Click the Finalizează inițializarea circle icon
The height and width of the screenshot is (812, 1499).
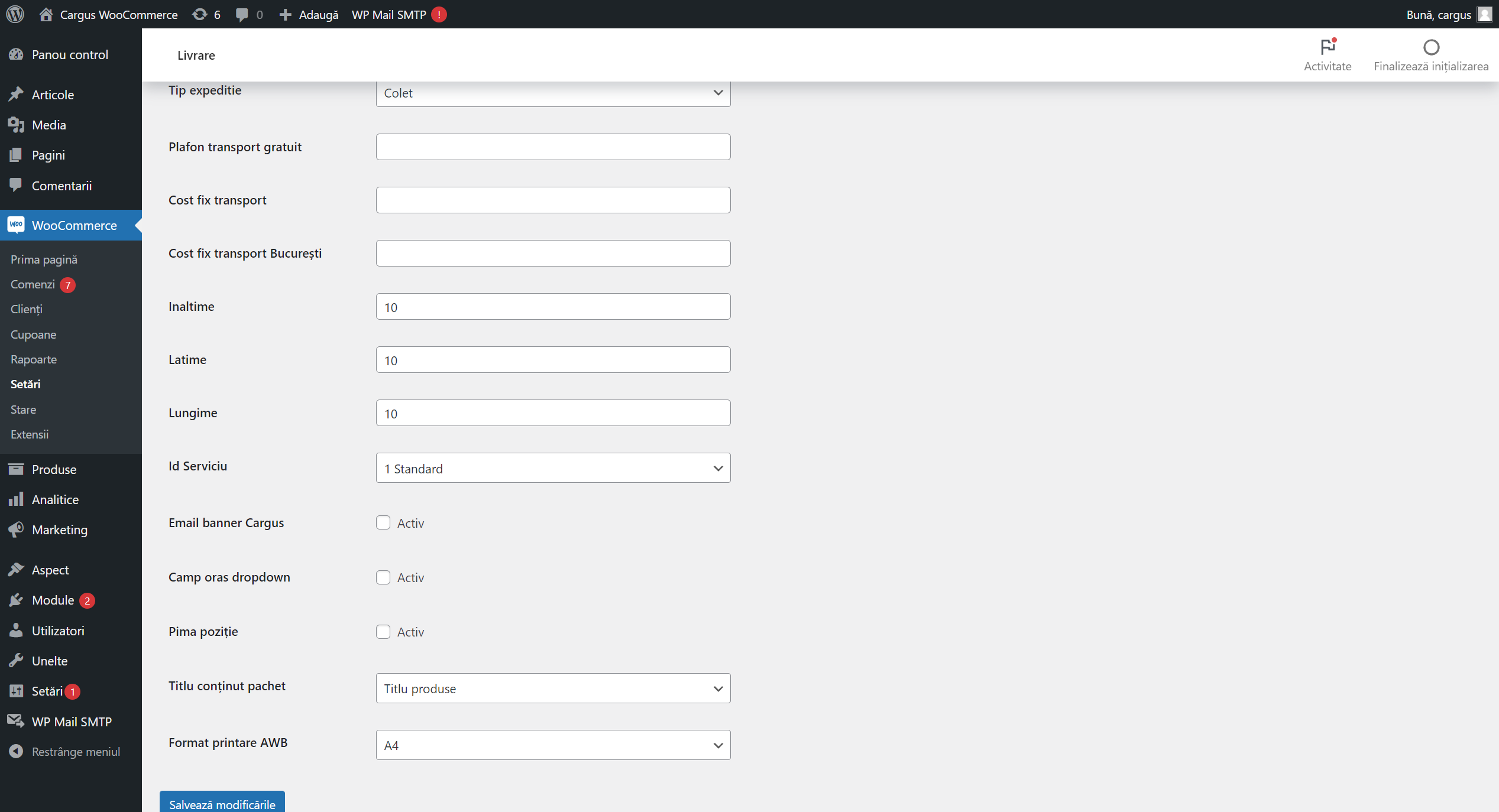(1431, 47)
